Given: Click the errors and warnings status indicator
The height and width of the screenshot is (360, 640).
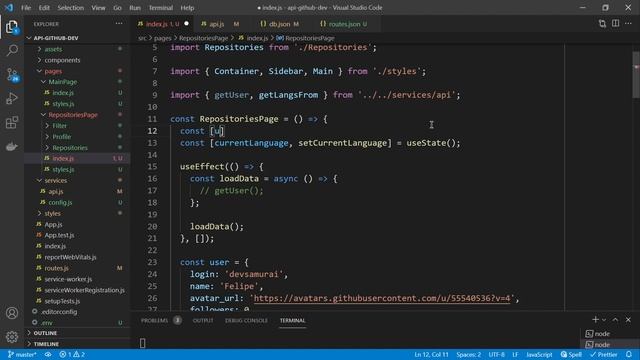Looking at the screenshot, I should tap(72, 354).
